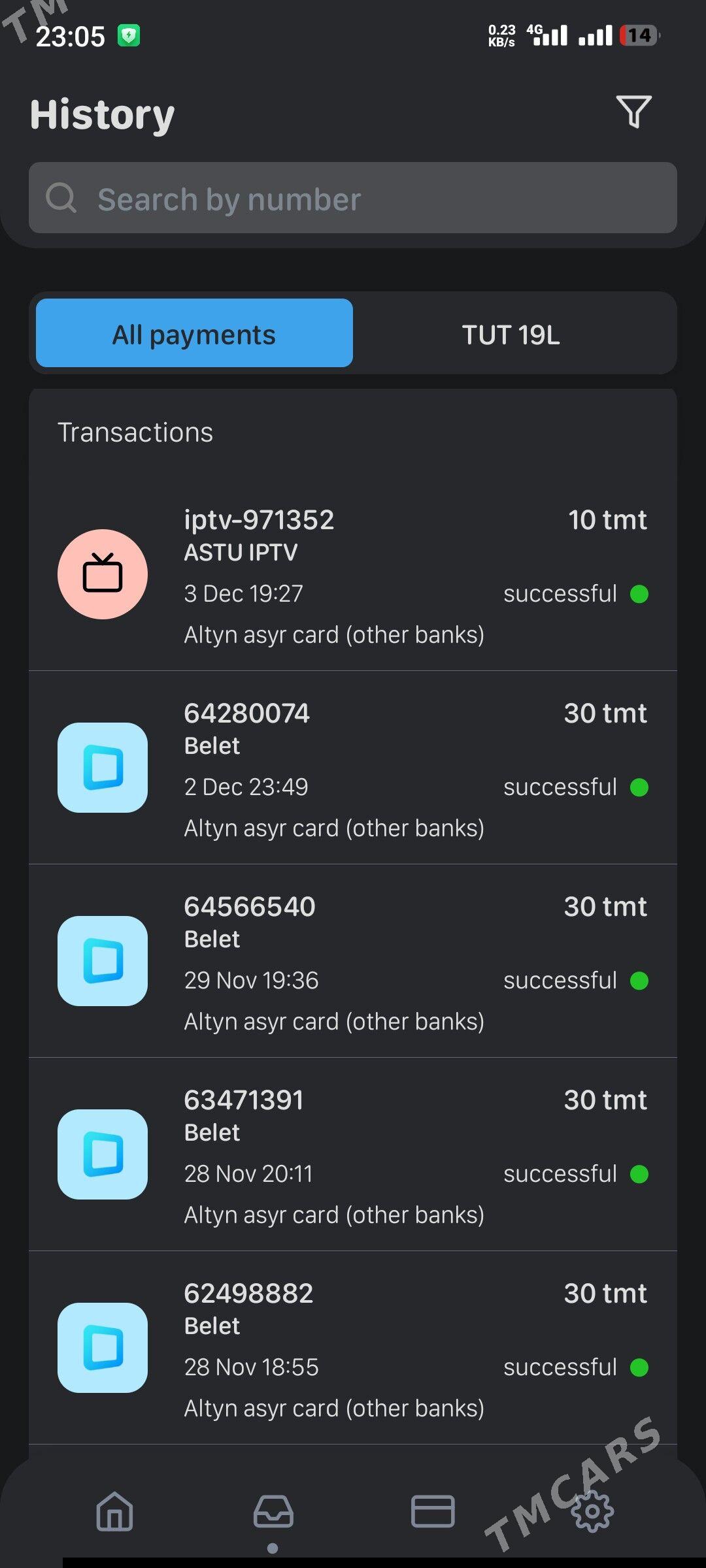Image resolution: width=706 pixels, height=1568 pixels.
Task: Switch to the TUT 19L tab
Action: (x=511, y=335)
